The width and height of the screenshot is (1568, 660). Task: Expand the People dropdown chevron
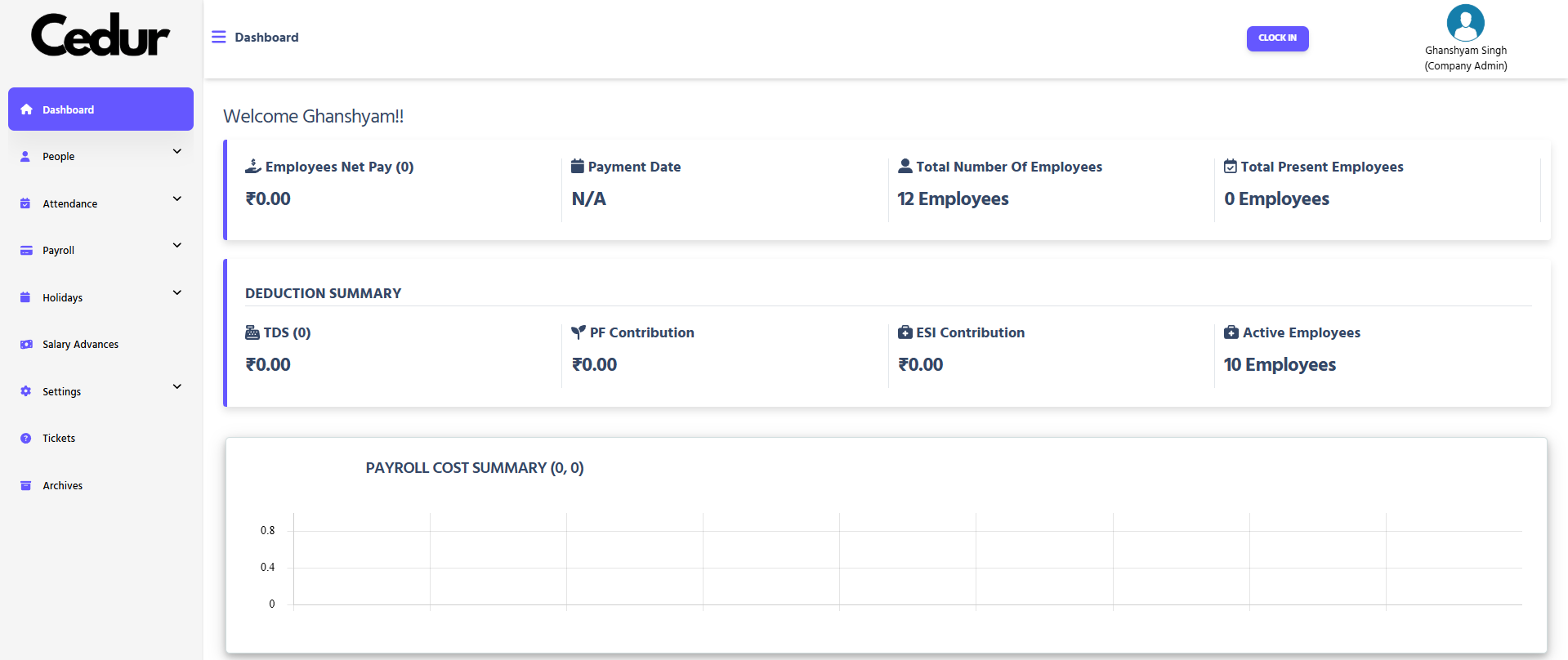tap(177, 151)
